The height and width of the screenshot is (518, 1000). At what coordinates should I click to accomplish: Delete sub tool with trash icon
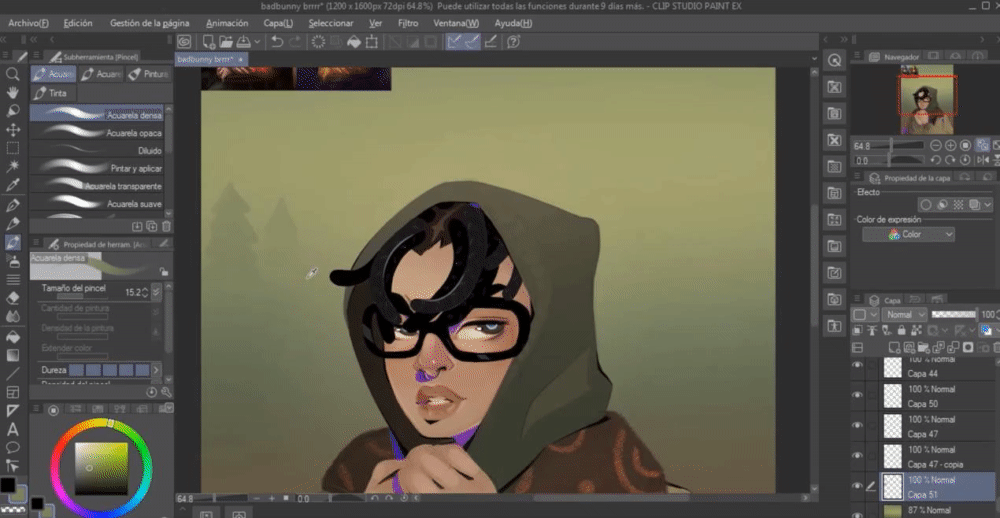click(165, 226)
